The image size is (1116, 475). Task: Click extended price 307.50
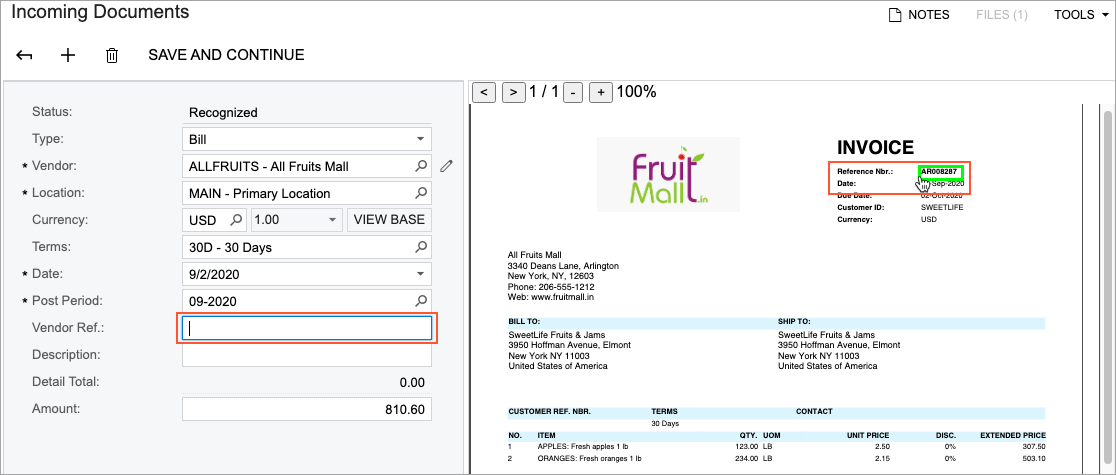[1032, 447]
